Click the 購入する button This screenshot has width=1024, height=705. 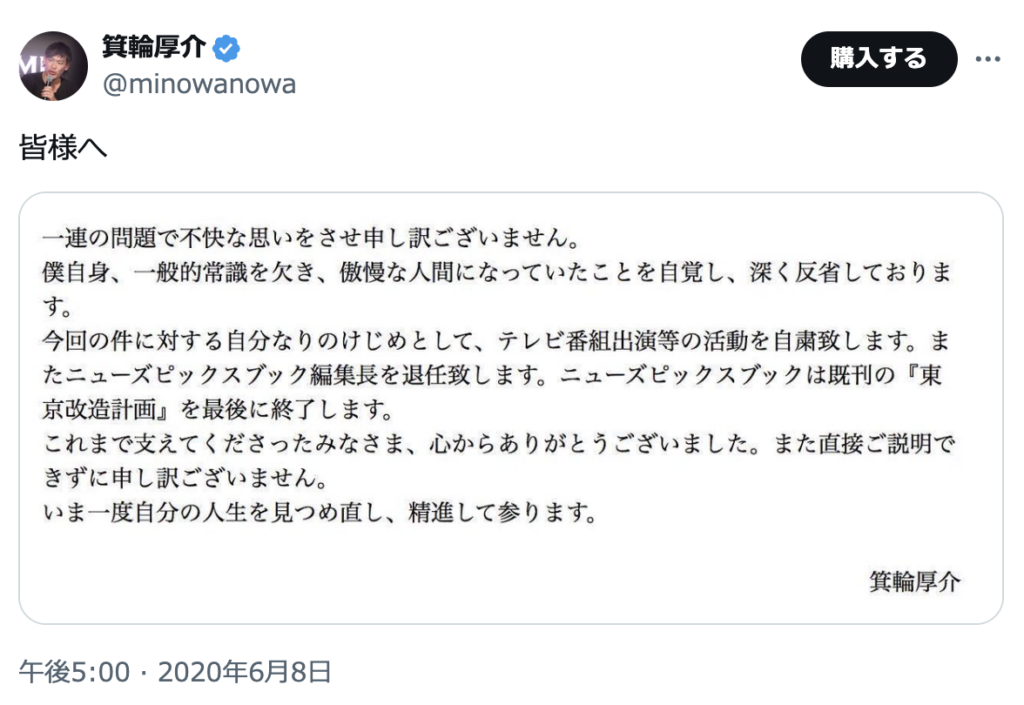point(879,59)
